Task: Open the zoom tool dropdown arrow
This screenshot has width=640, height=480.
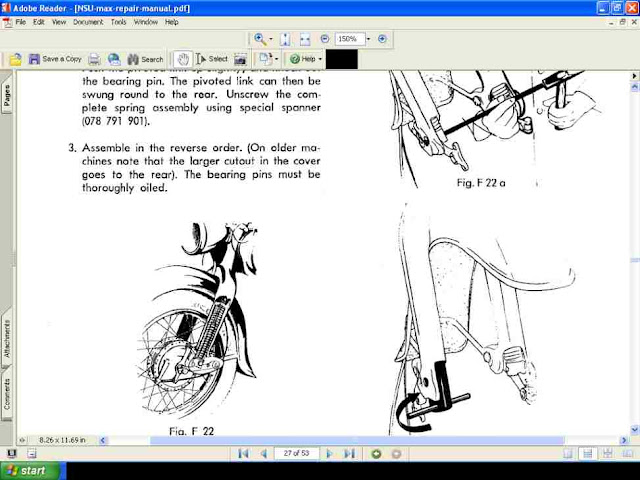Action: point(271,39)
